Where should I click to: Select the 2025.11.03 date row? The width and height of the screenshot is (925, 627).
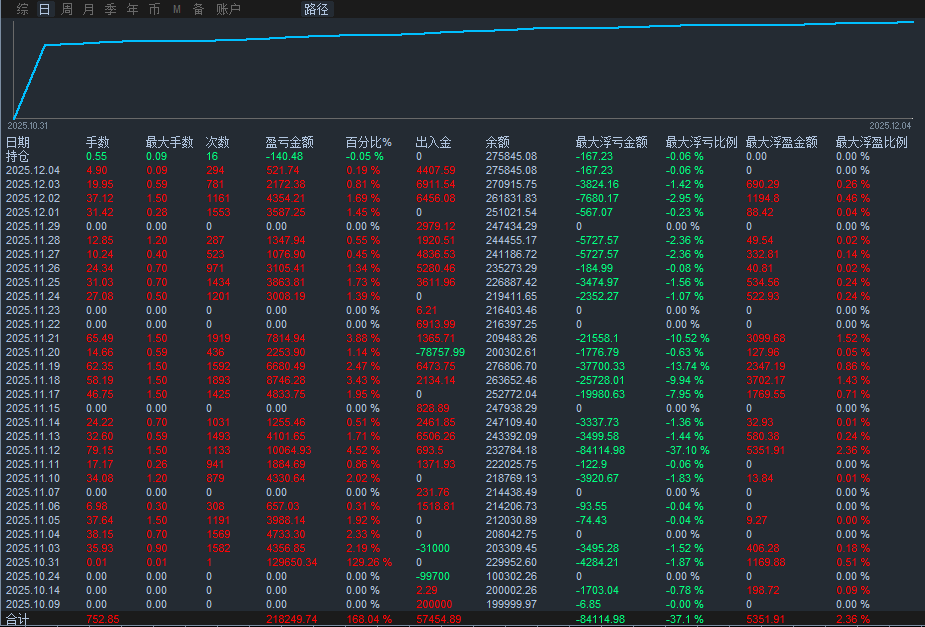coord(32,549)
